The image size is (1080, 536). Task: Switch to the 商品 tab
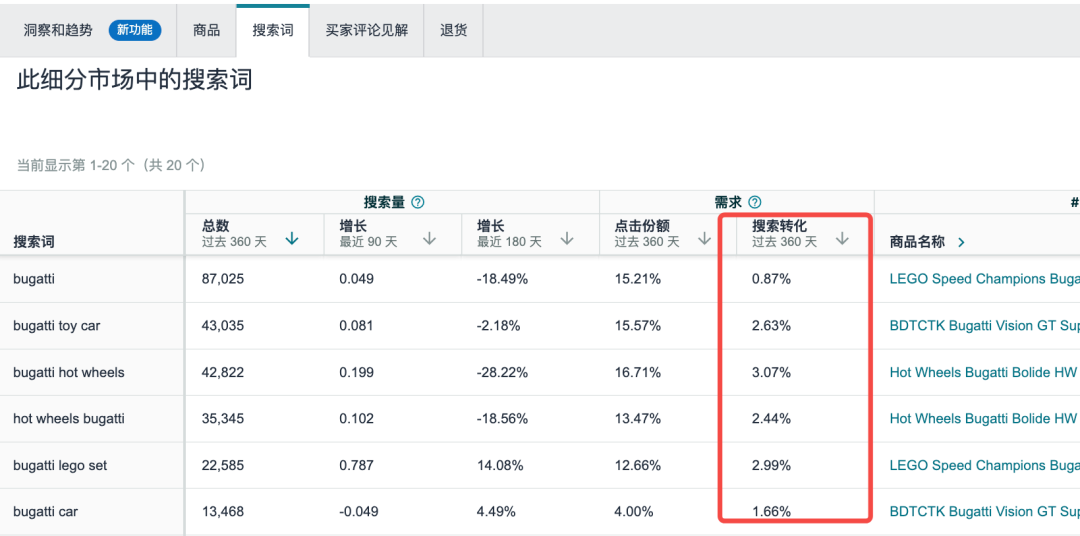pos(207,30)
